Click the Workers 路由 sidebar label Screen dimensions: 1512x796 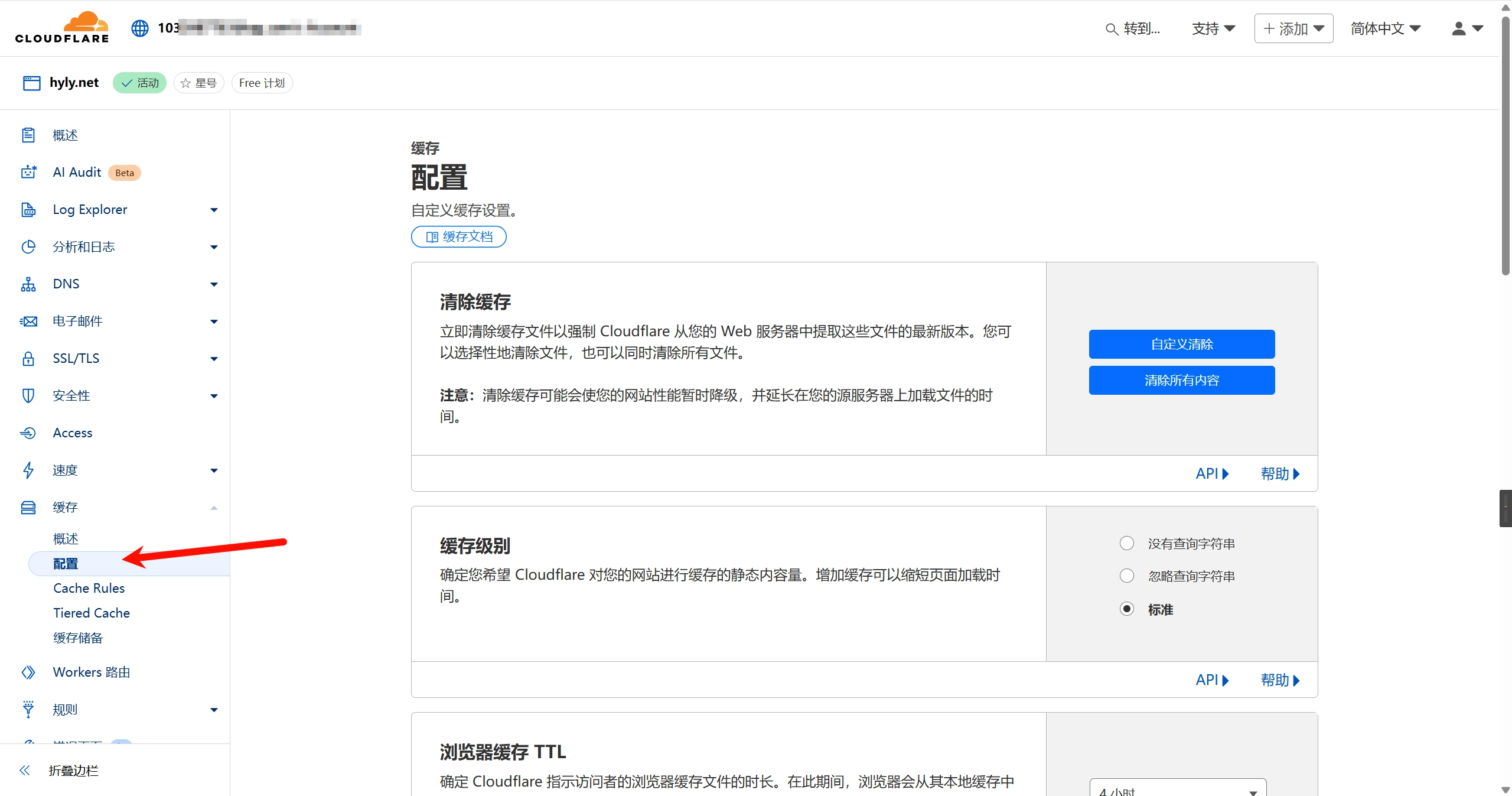92,672
